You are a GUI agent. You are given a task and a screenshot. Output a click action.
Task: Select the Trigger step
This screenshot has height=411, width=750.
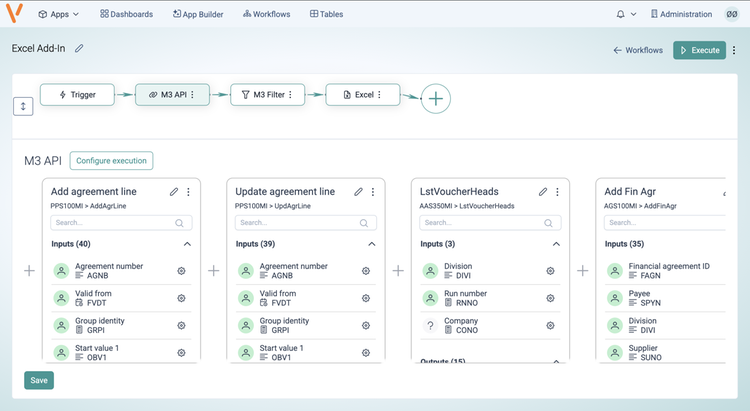point(77,95)
